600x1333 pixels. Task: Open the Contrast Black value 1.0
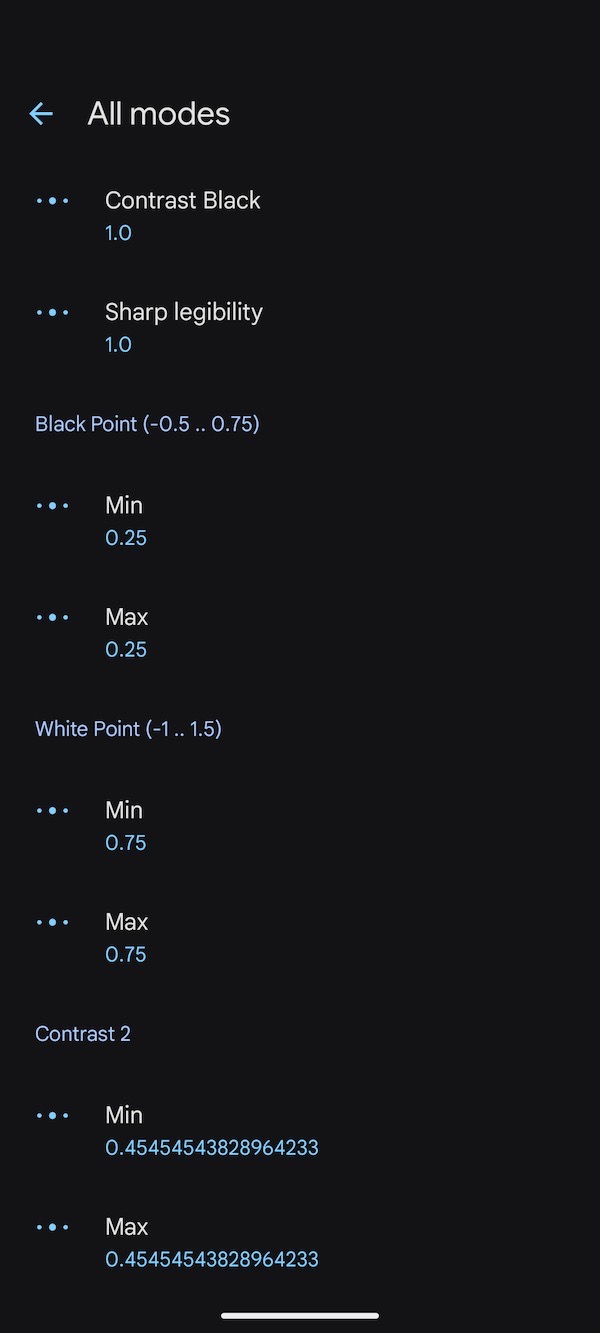(118, 232)
